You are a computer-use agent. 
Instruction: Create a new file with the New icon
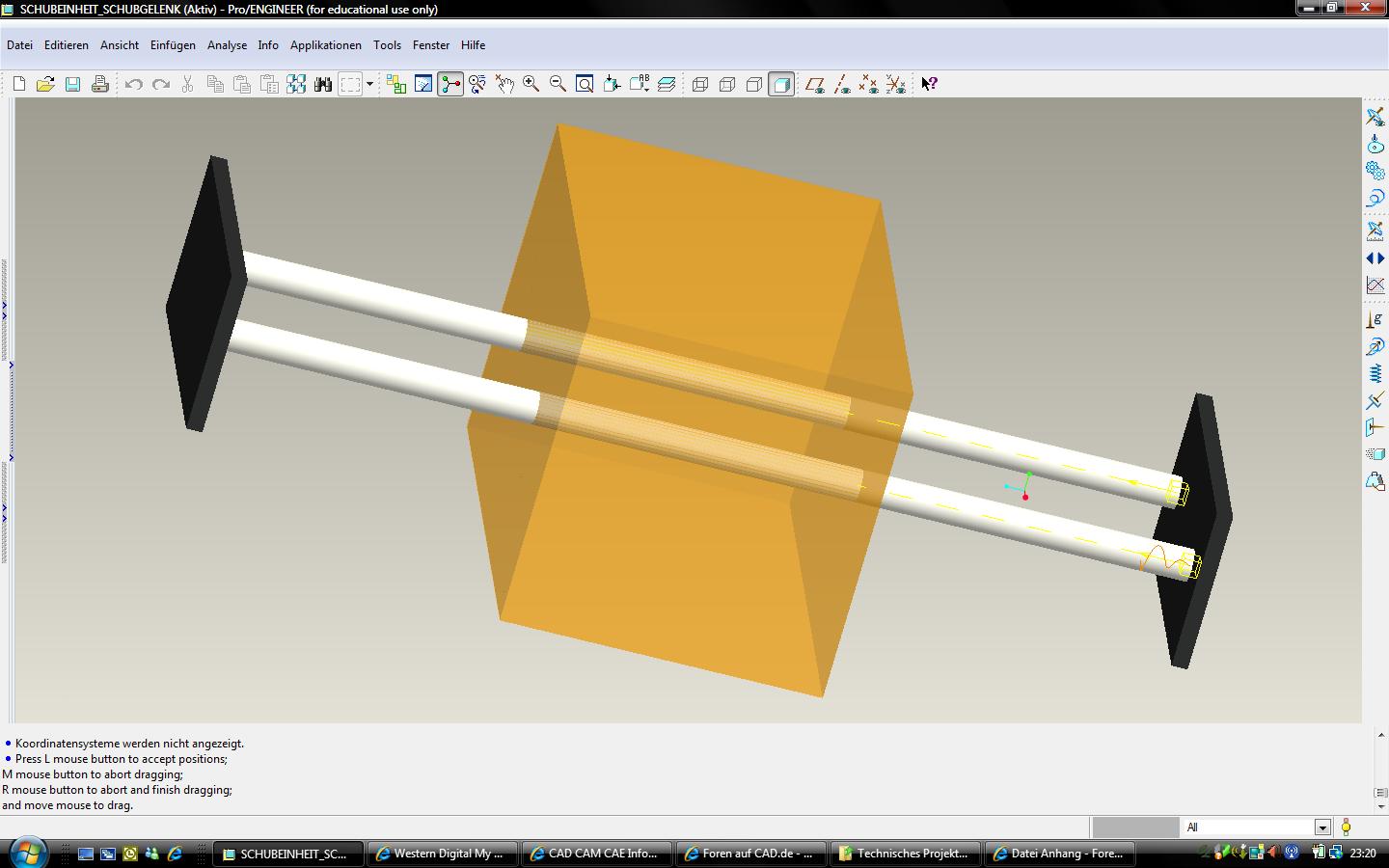tap(18, 84)
